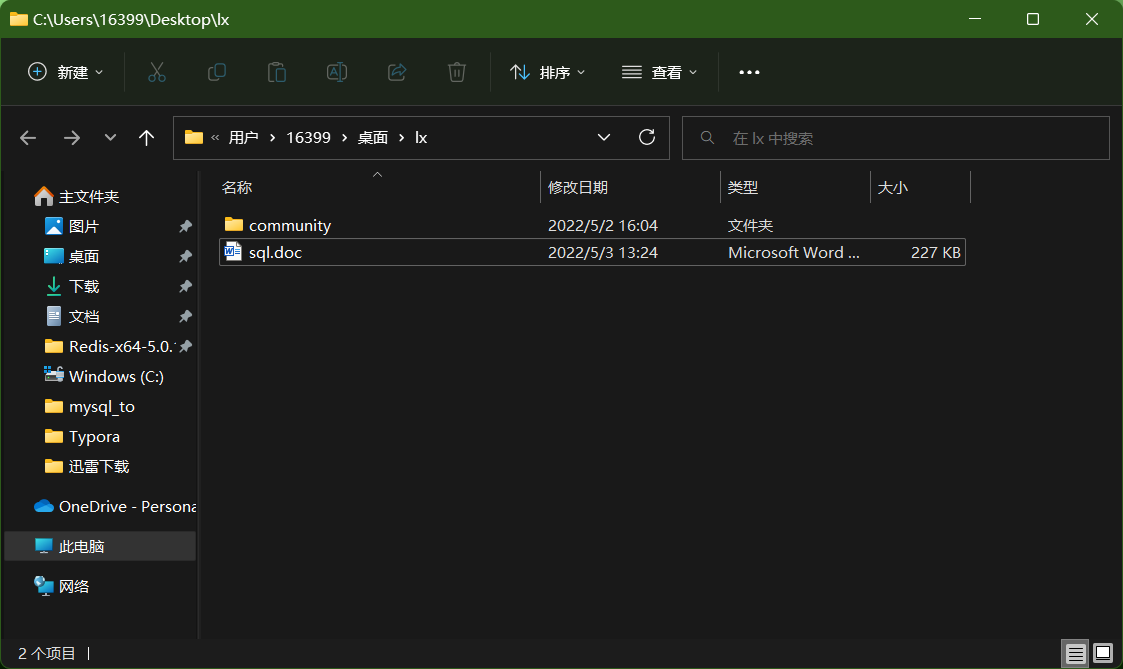Click the sql.doc Word file icon

point(233,251)
